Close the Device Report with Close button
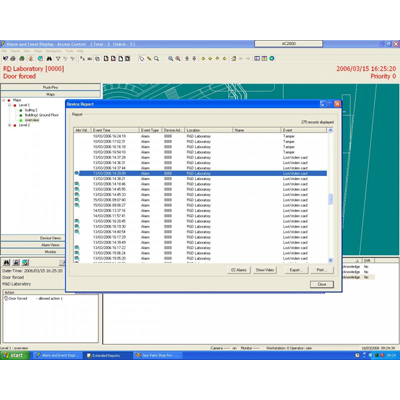400x400 pixels. pos(322,284)
